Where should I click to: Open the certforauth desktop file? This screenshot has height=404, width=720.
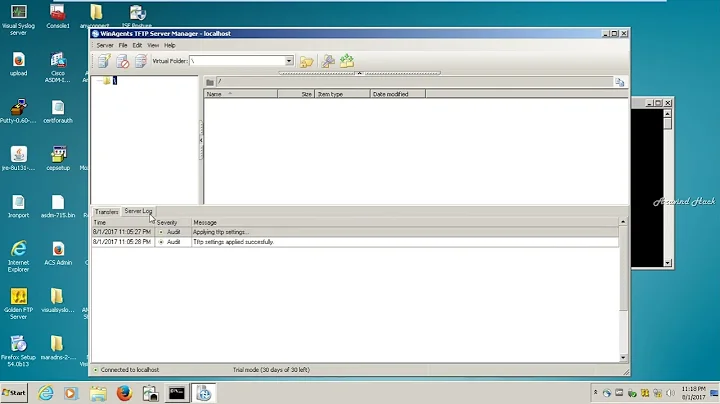tap(58, 112)
